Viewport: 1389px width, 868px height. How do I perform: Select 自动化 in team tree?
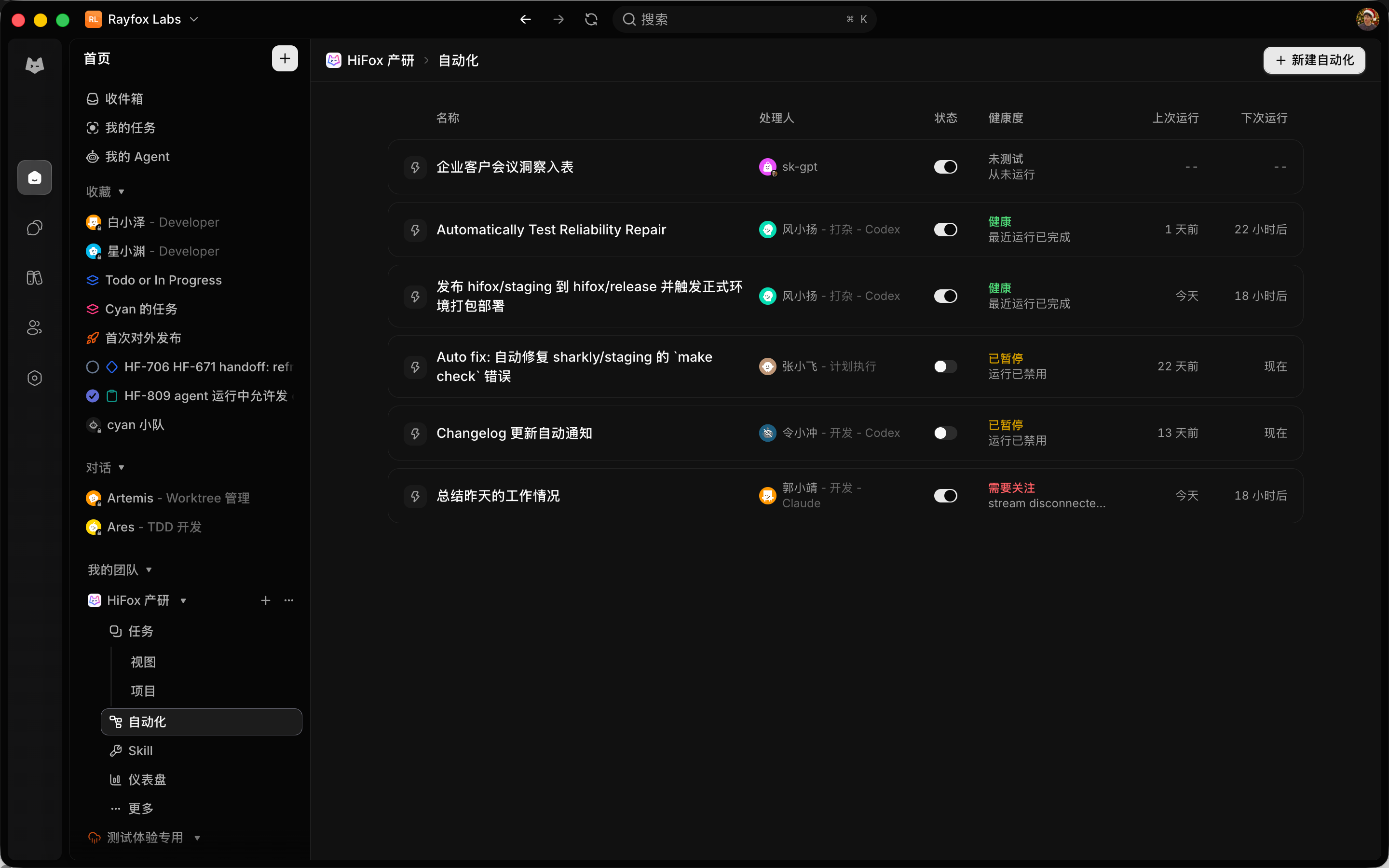tap(202, 722)
